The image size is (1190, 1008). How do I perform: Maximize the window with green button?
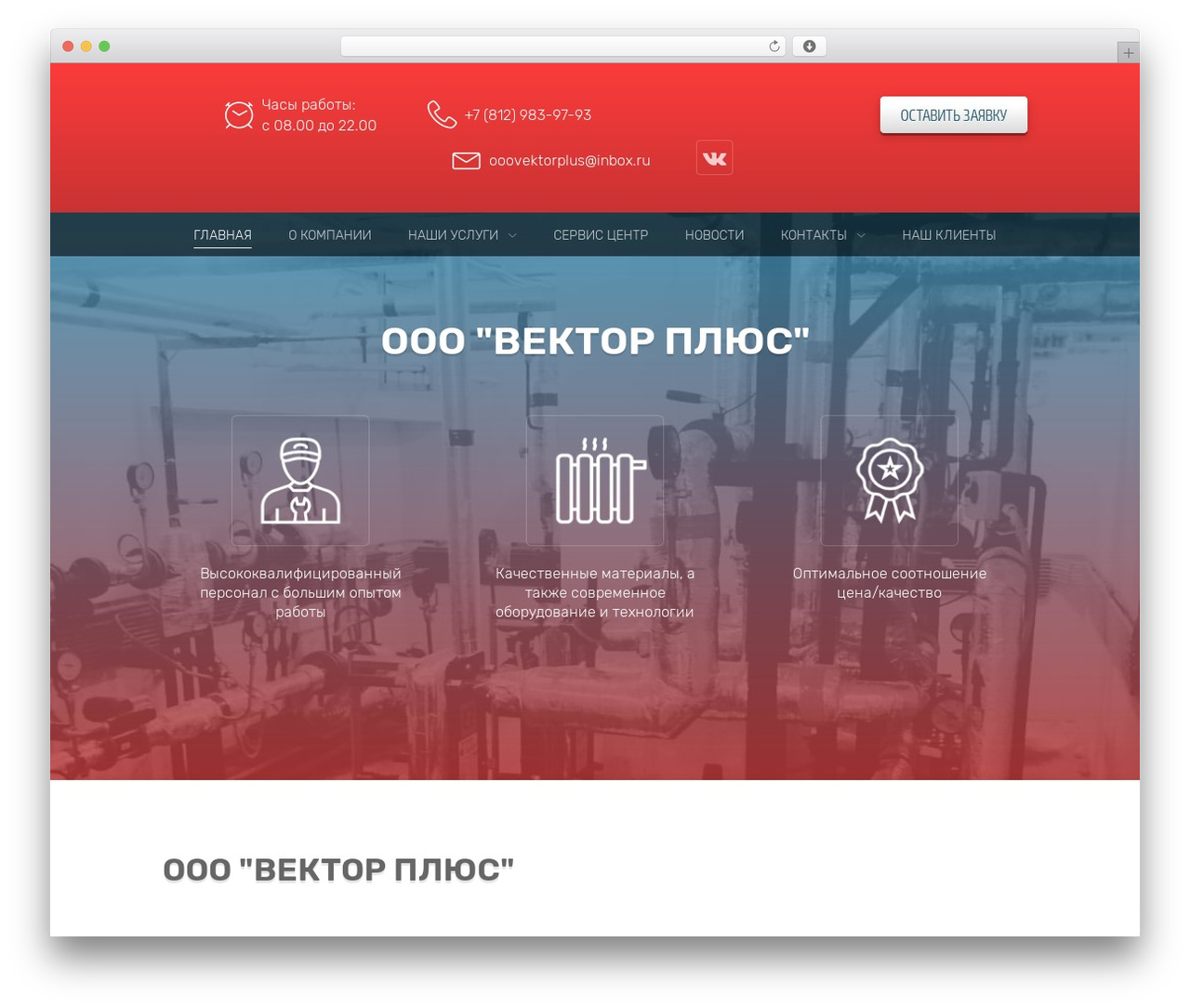104,46
